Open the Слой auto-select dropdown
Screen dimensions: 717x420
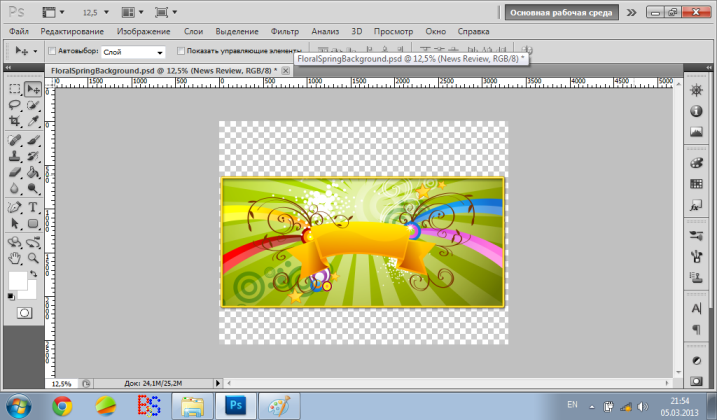(134, 51)
